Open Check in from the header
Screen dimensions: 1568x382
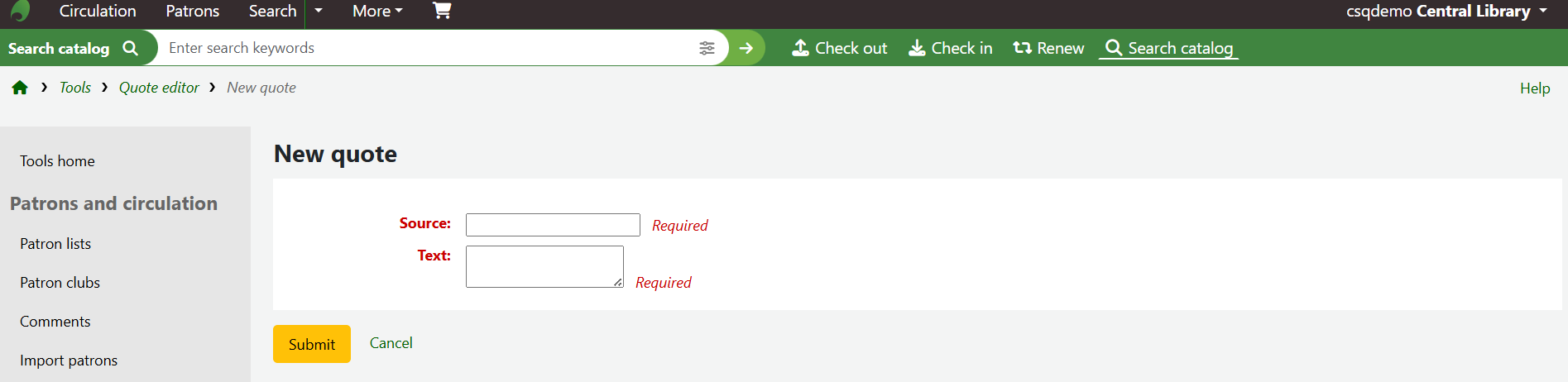coord(950,48)
